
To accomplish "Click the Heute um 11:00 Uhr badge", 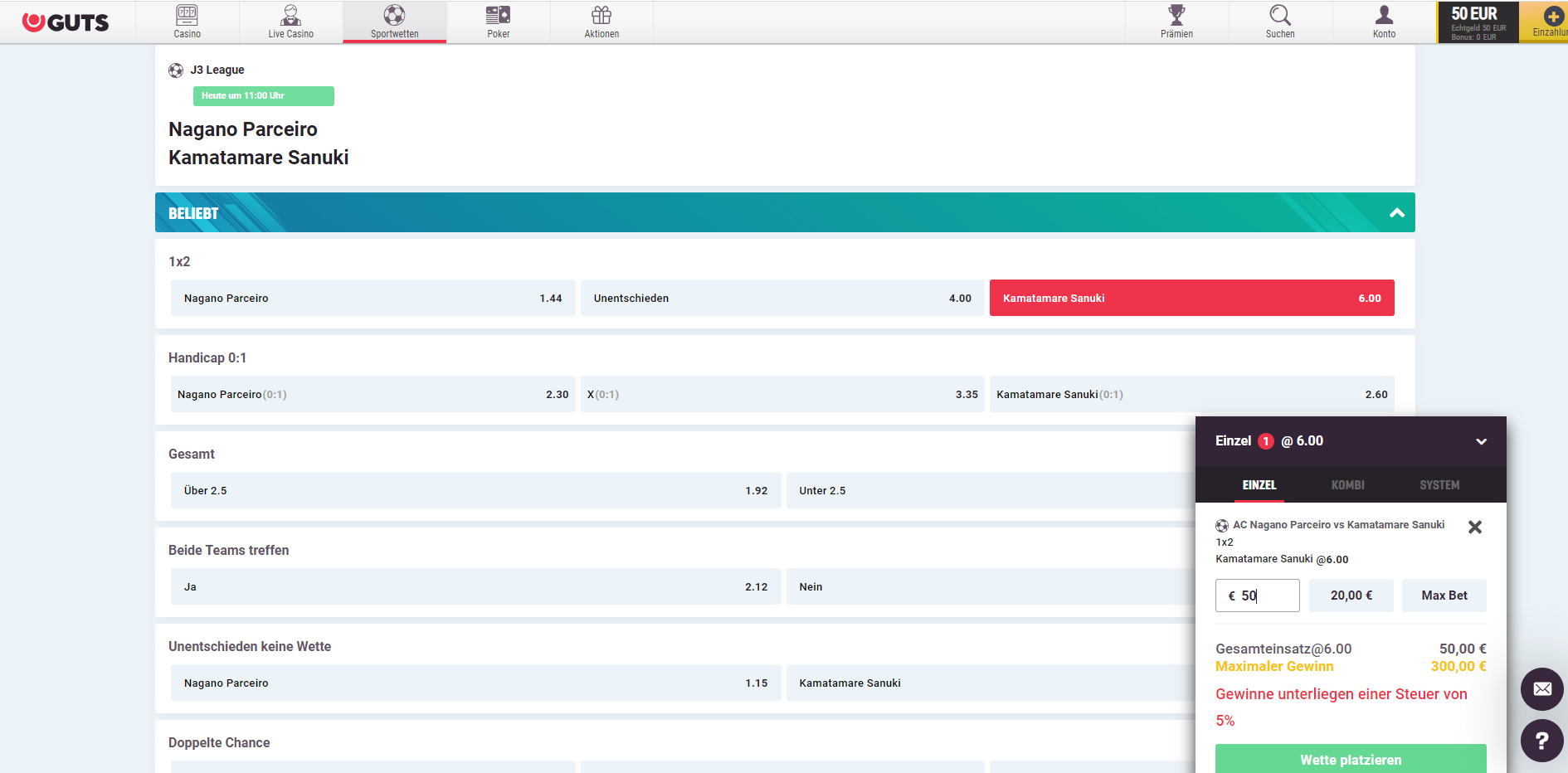I will pyautogui.click(x=264, y=96).
